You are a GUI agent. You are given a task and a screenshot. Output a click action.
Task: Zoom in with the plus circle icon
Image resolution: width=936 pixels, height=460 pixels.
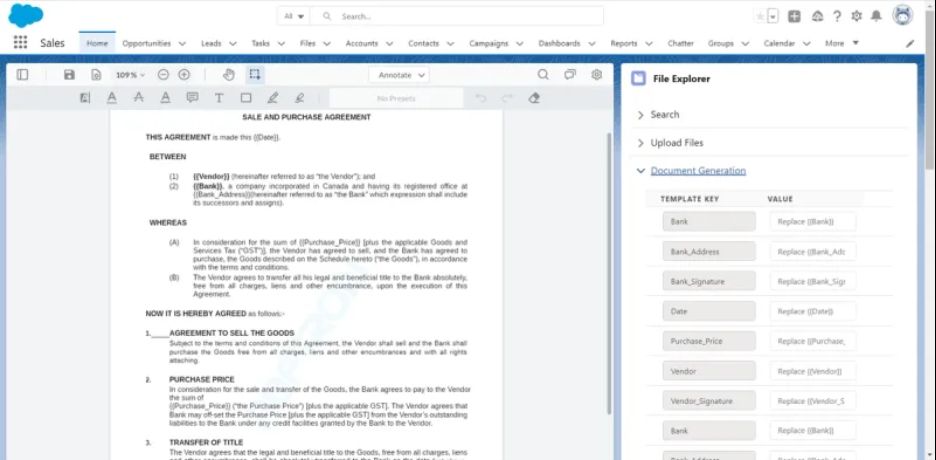point(184,75)
